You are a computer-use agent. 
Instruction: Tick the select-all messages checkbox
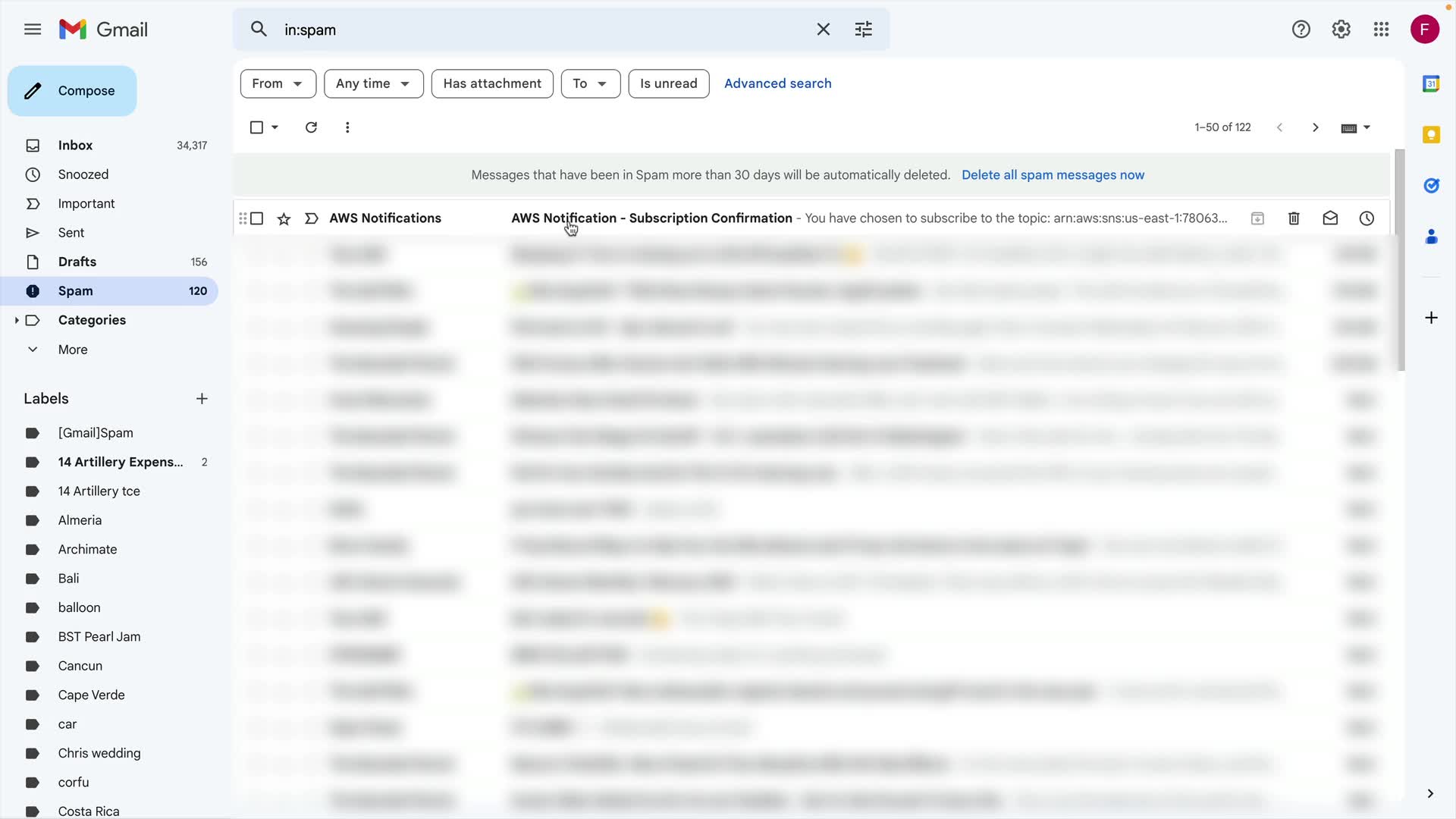click(256, 127)
